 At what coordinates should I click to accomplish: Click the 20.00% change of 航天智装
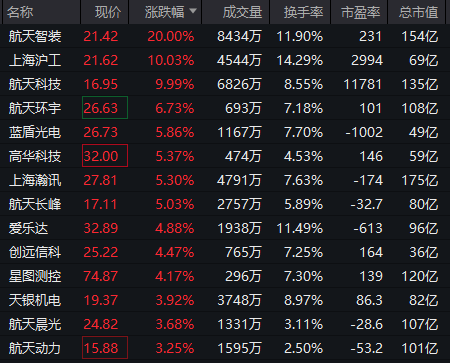pos(171,36)
